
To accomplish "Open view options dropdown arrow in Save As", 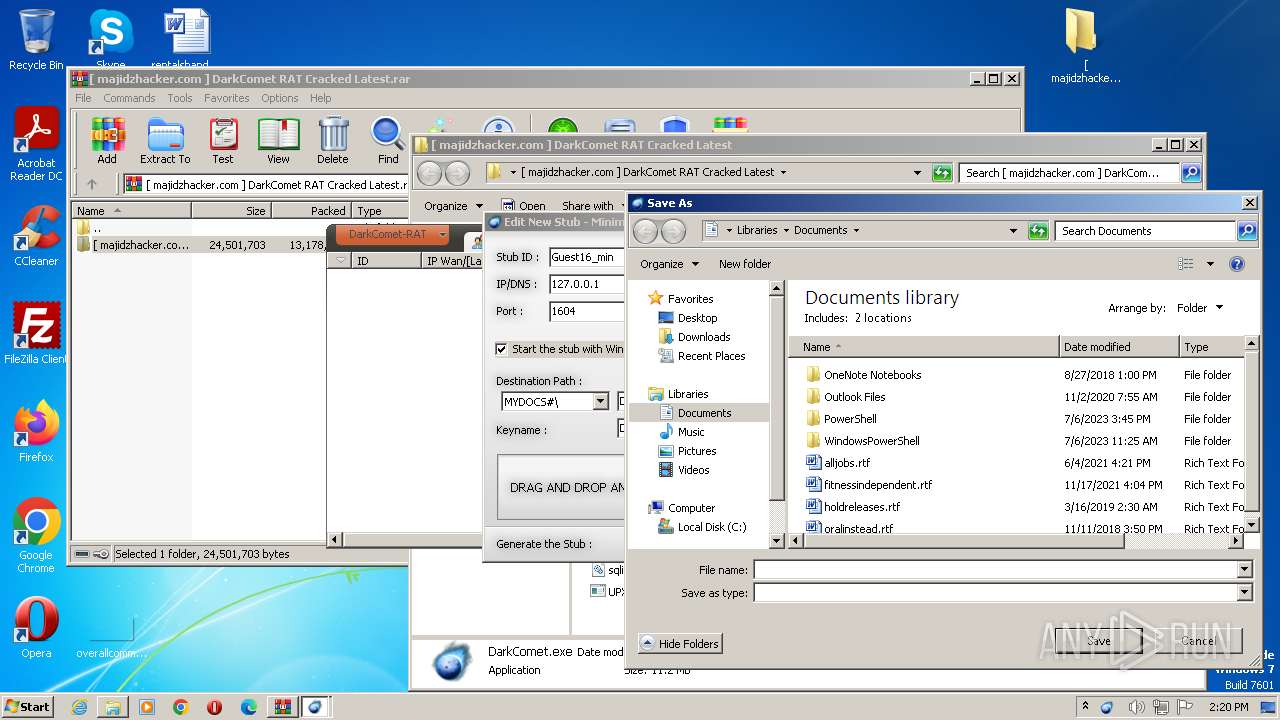I will [x=1210, y=264].
